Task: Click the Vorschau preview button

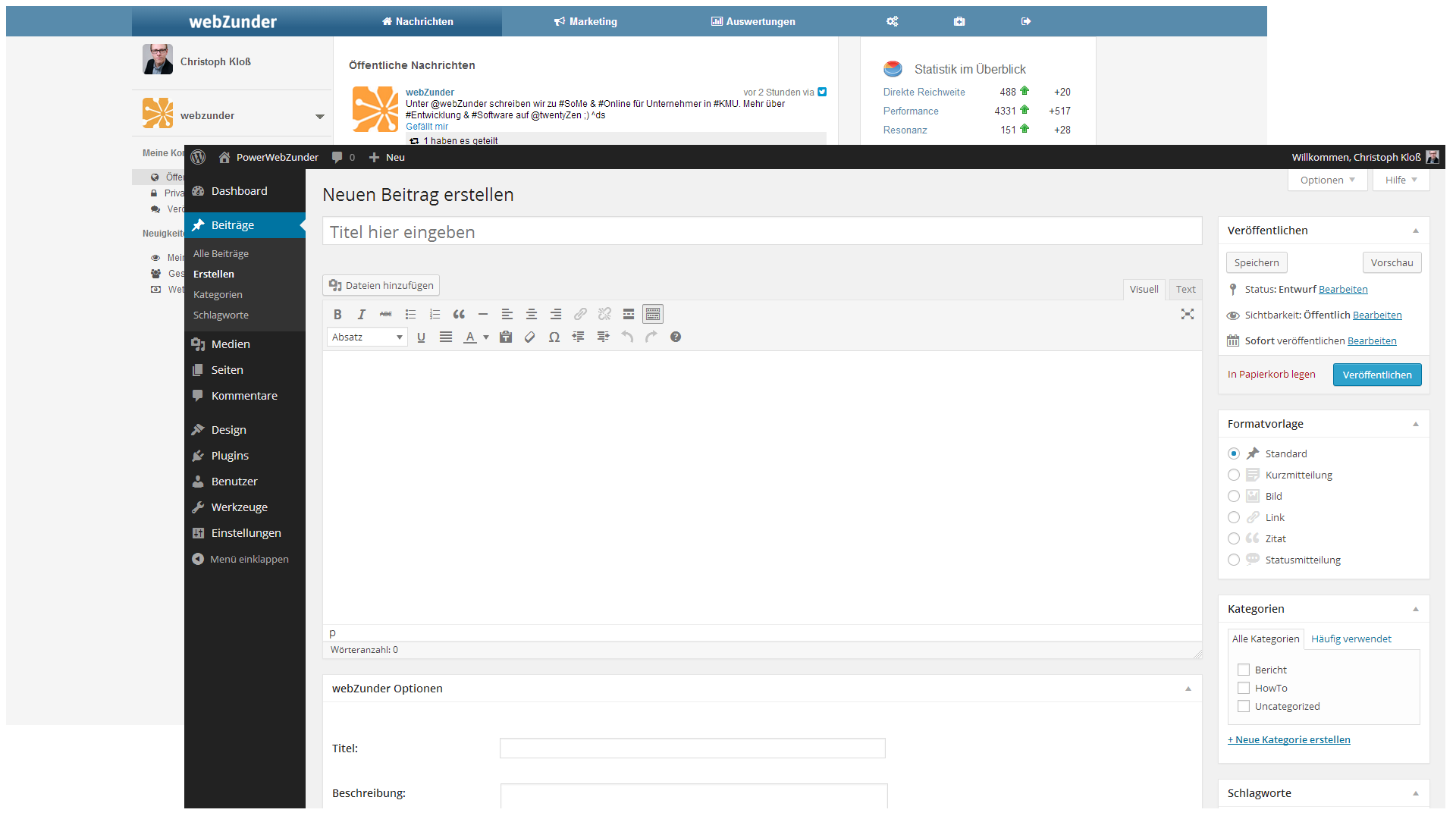Action: (1392, 262)
